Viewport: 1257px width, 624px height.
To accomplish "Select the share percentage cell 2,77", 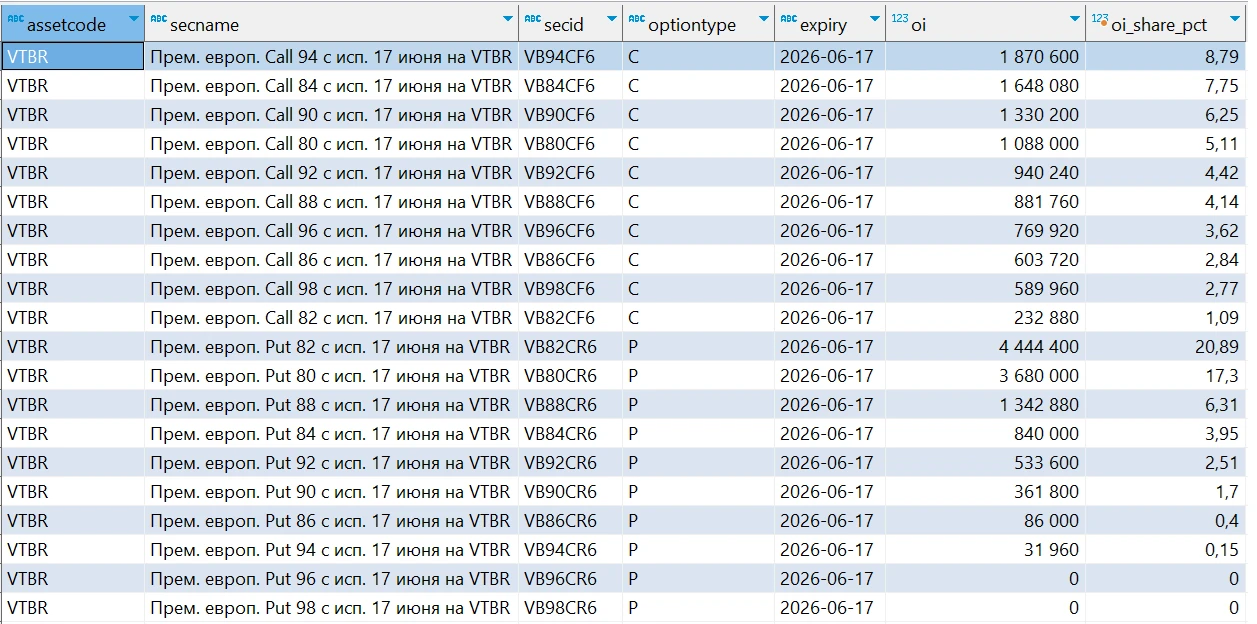I will 1165,289.
